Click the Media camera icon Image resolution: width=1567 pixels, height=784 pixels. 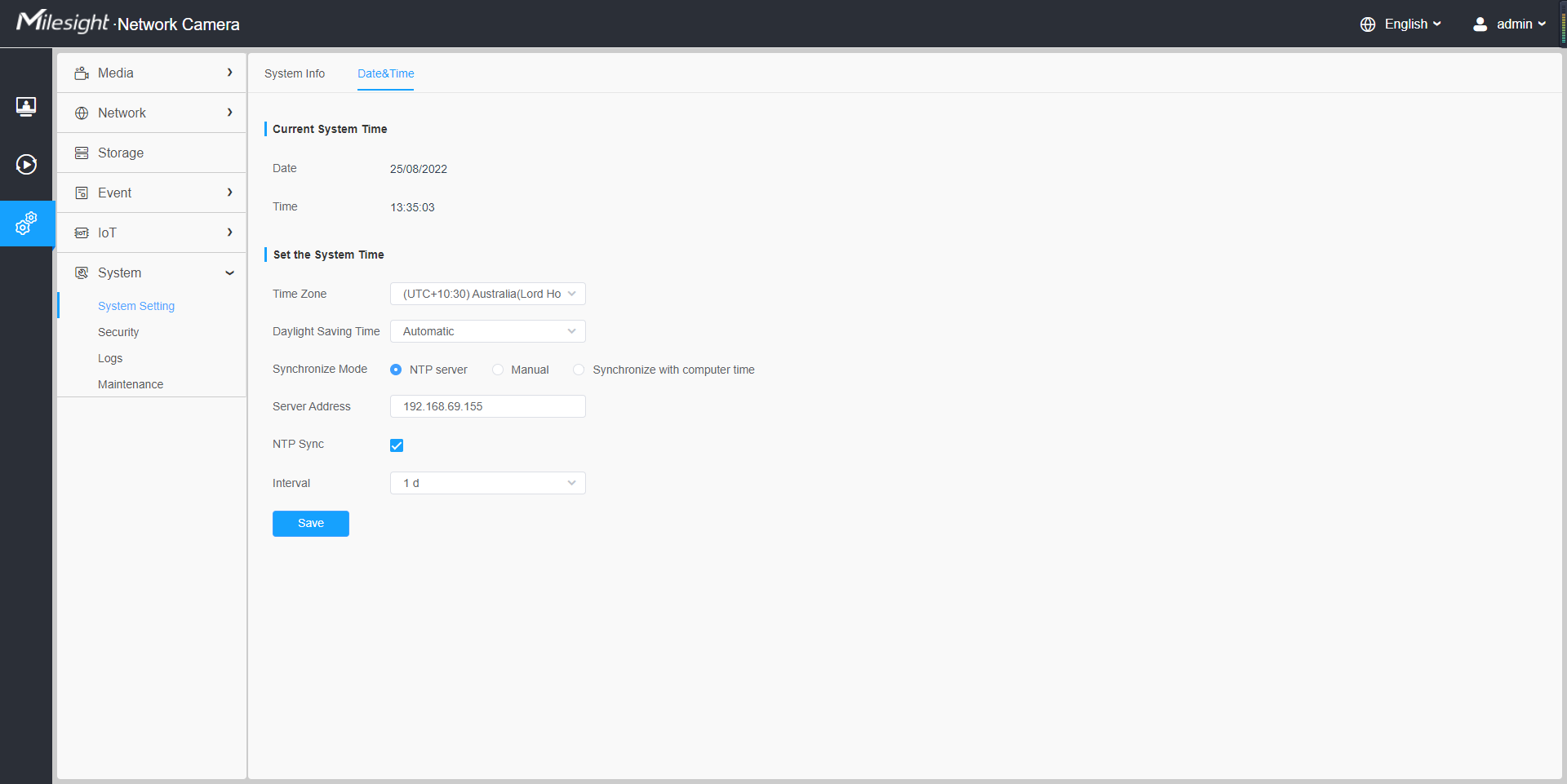(x=82, y=73)
